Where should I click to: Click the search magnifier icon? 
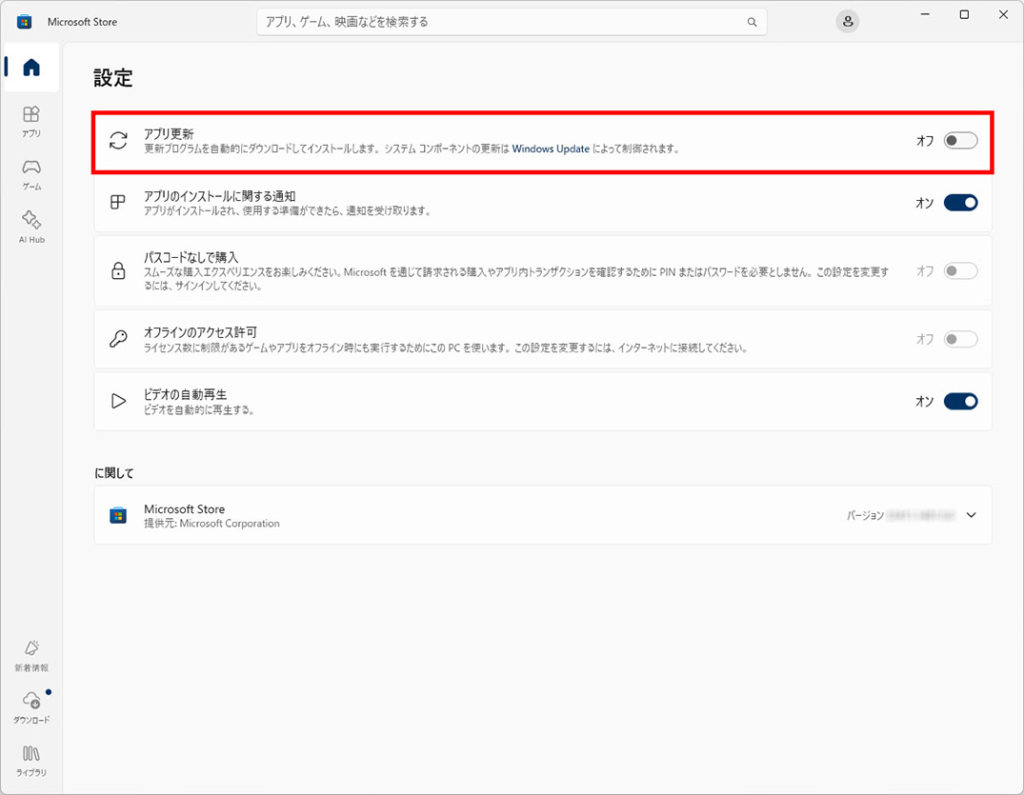(752, 22)
